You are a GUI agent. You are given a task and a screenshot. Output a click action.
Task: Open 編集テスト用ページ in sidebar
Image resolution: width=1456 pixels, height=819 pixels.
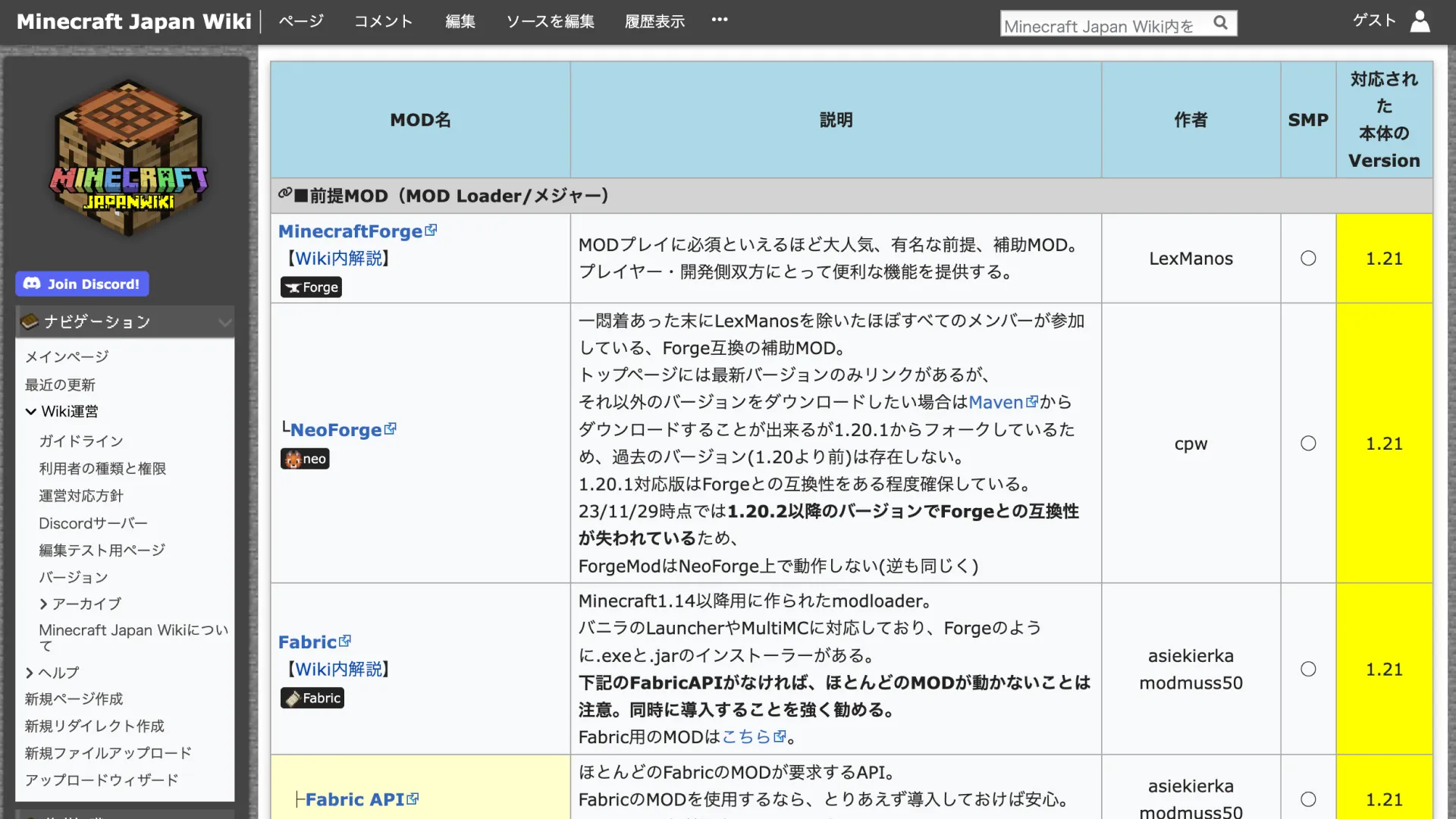[x=102, y=551]
